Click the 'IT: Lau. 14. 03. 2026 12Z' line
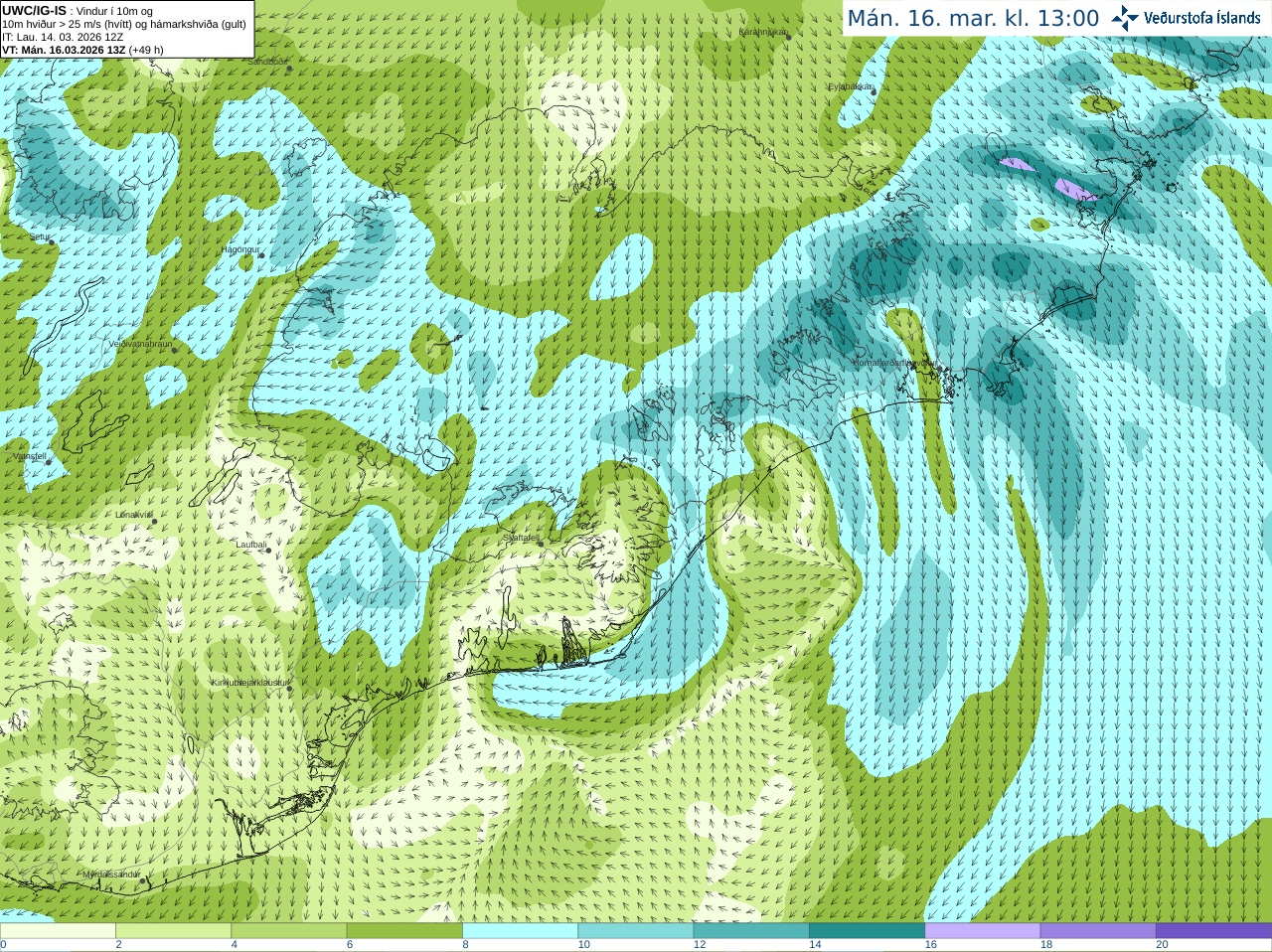The width and height of the screenshot is (1272, 952). (x=63, y=37)
